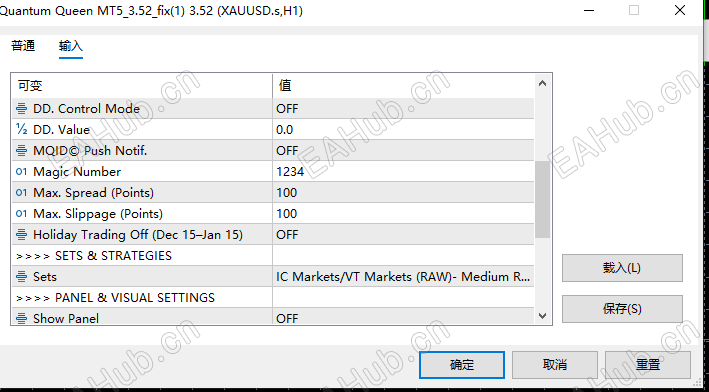Open MQID Push Notif. OFF value dropdown

click(403, 151)
